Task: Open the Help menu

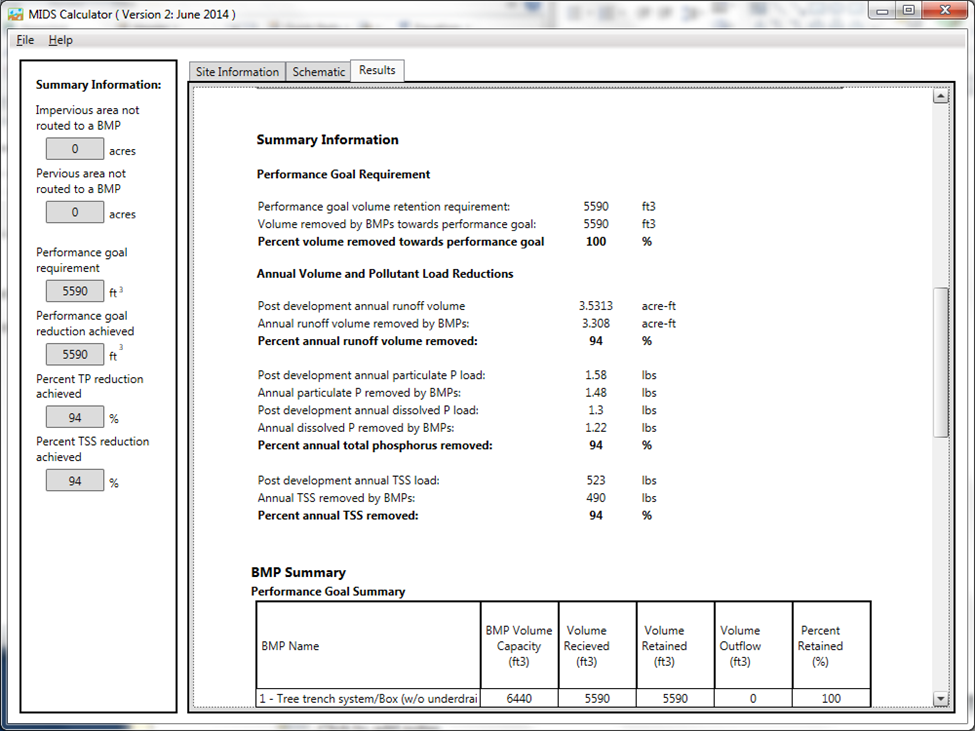Action: (x=60, y=40)
